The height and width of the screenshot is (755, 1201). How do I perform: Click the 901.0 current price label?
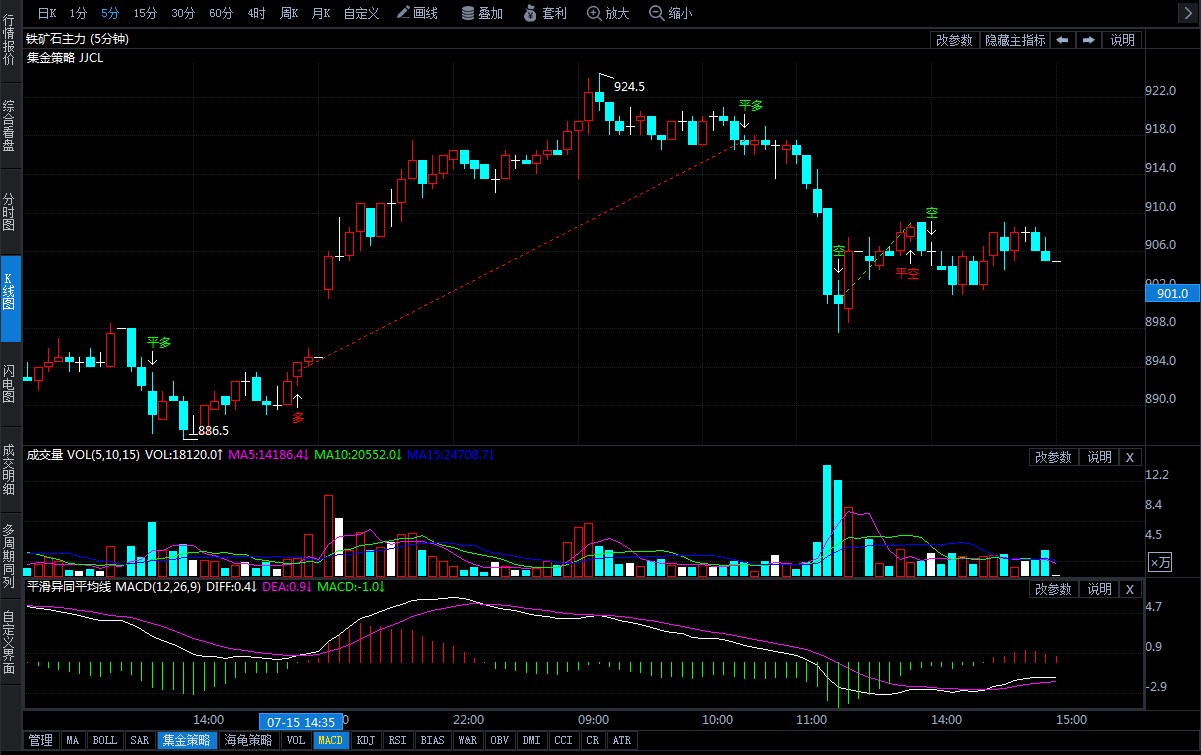(1171, 293)
